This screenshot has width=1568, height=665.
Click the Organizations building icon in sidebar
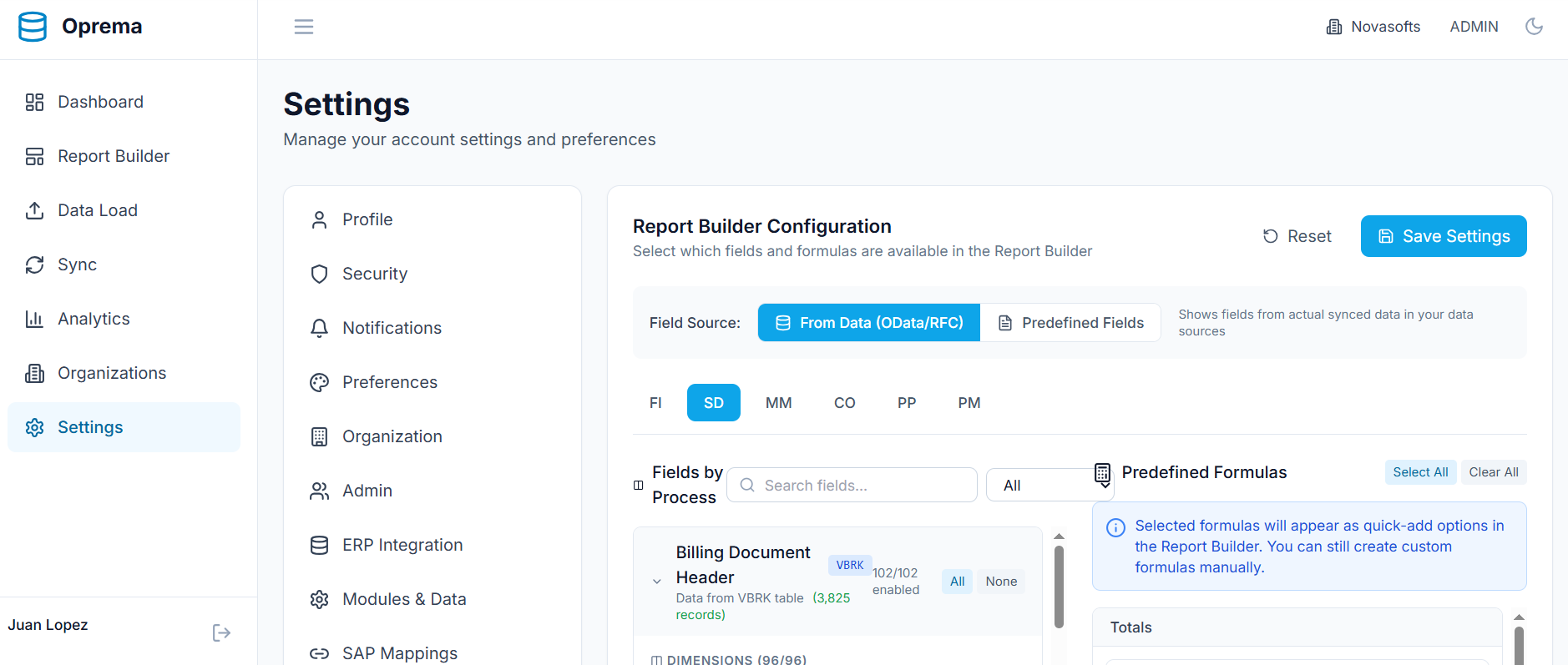tap(34, 373)
